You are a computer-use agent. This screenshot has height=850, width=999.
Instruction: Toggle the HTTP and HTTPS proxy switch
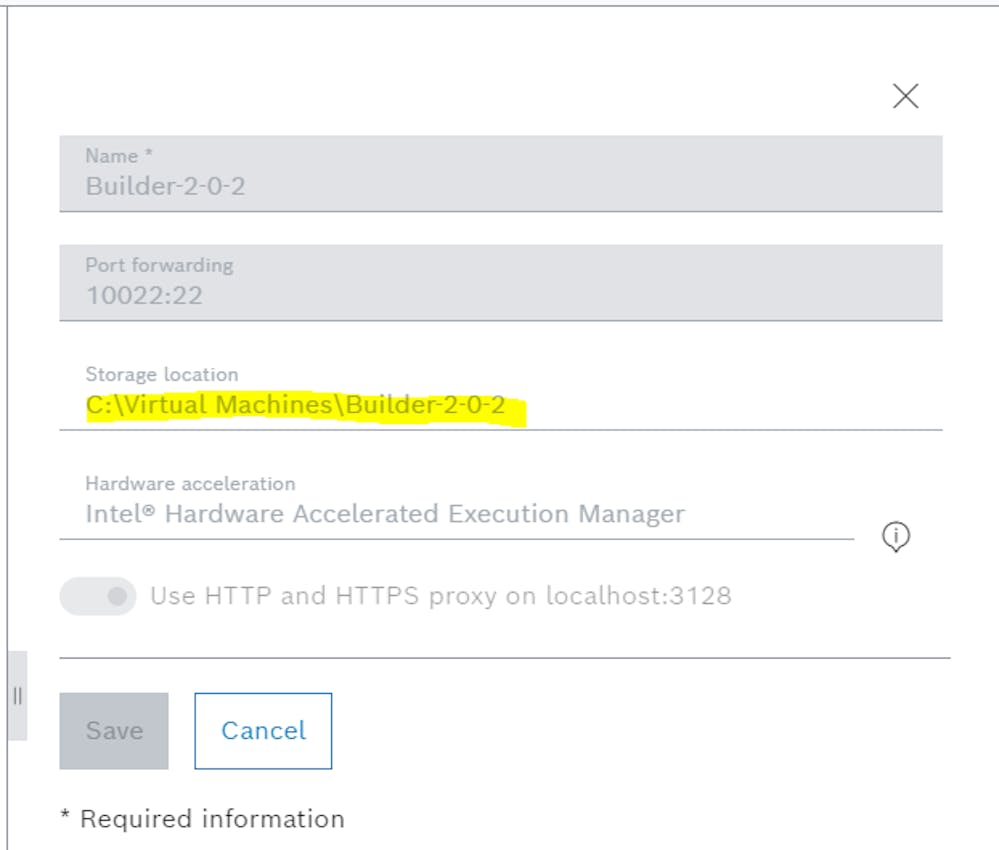pos(98,596)
